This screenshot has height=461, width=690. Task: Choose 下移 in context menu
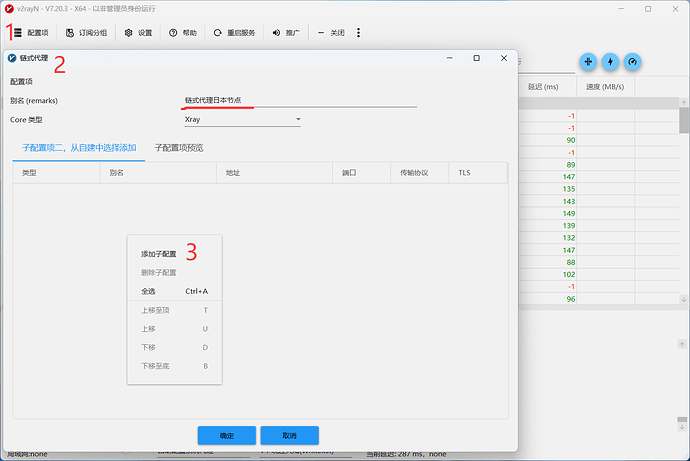click(174, 348)
